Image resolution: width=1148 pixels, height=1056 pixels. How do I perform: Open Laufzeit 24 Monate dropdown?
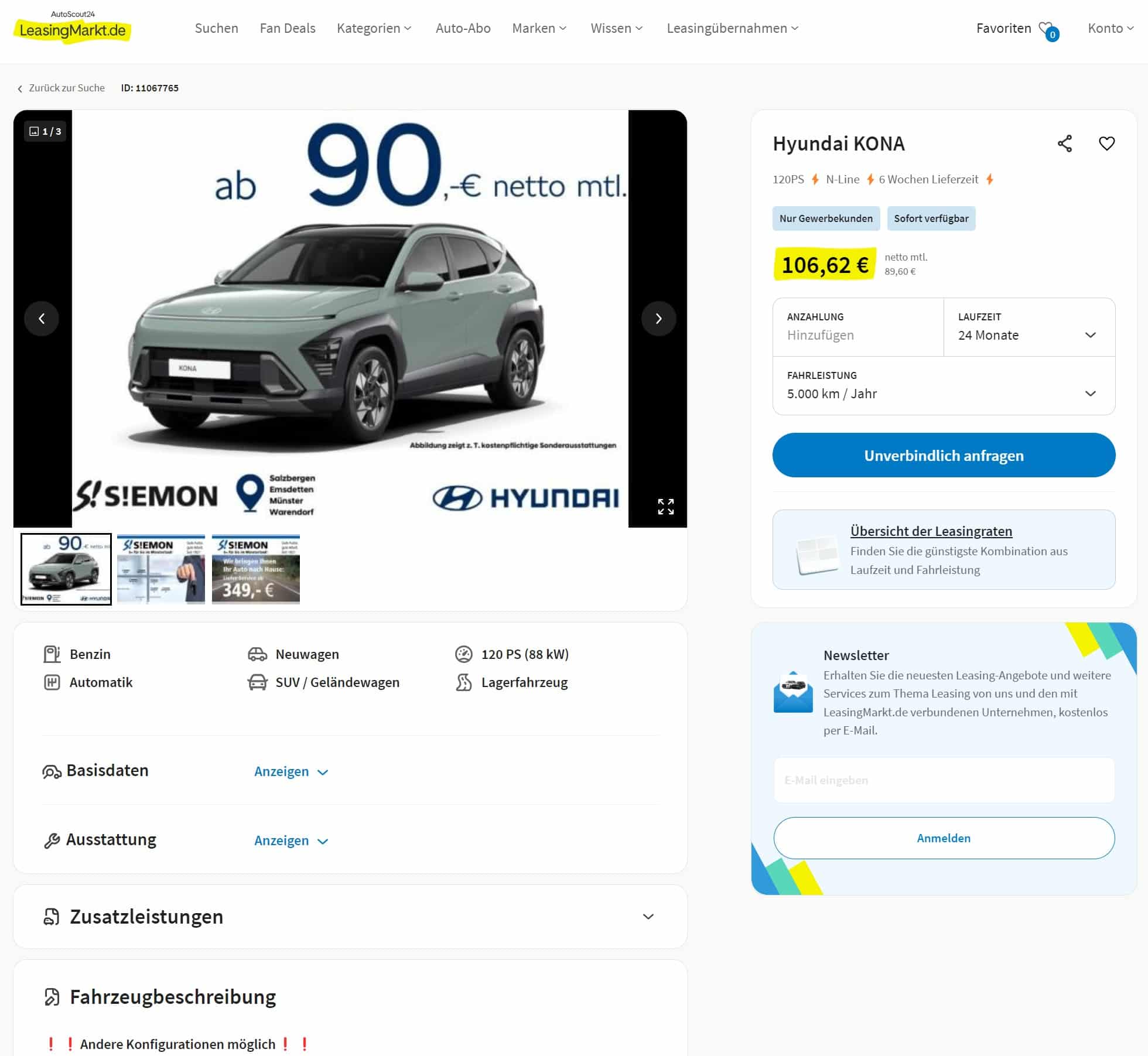[1029, 327]
